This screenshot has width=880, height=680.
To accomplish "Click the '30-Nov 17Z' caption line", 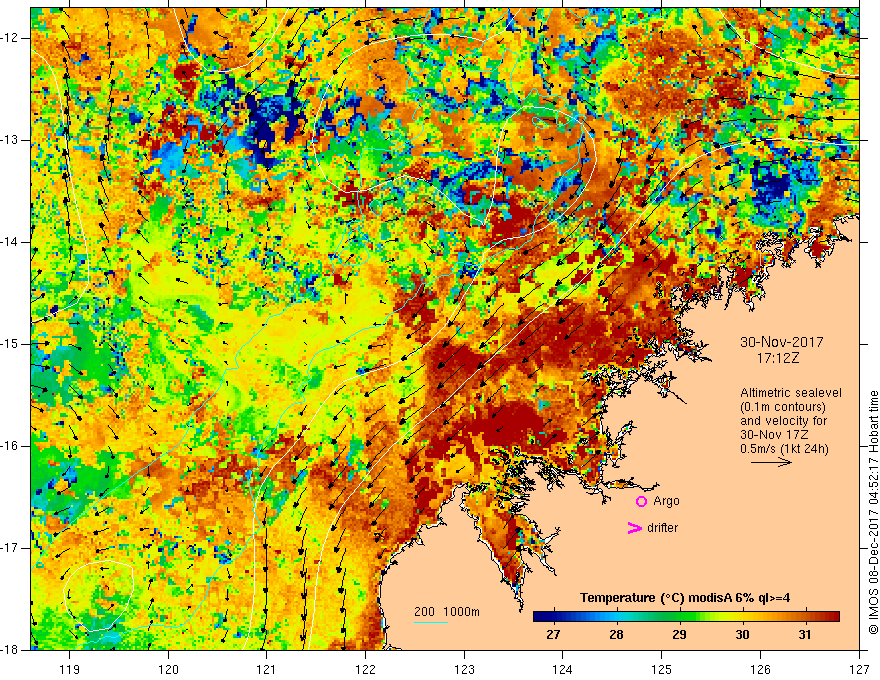I will click(774, 435).
